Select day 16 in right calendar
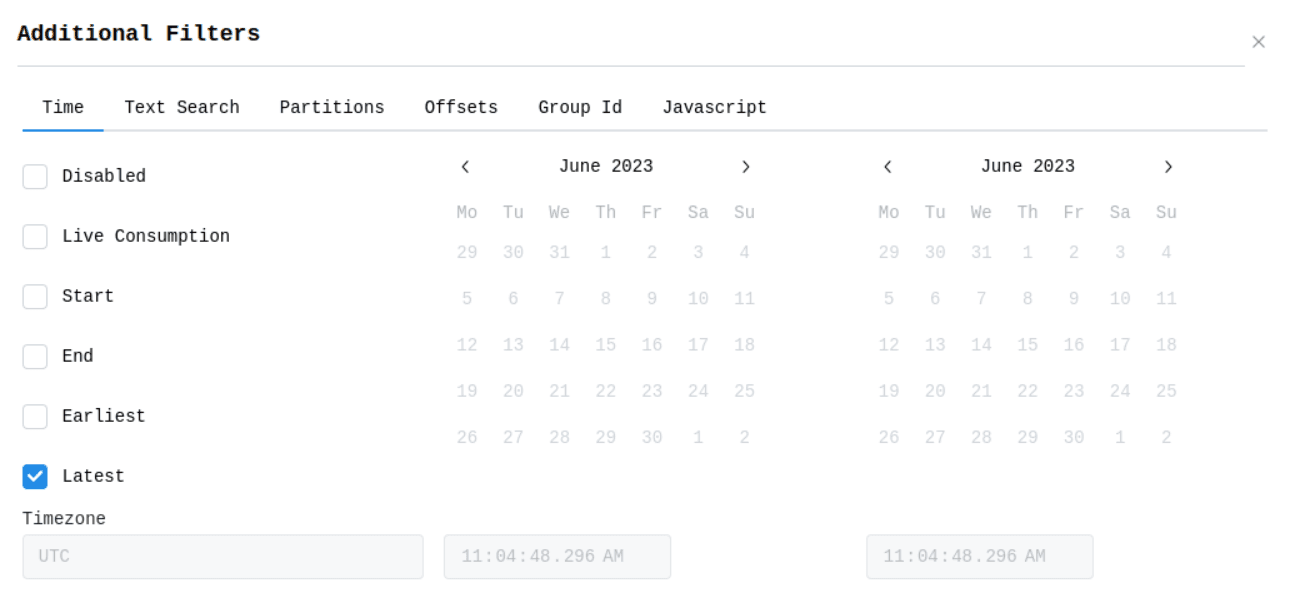The image size is (1293, 595). [x=1074, y=345]
